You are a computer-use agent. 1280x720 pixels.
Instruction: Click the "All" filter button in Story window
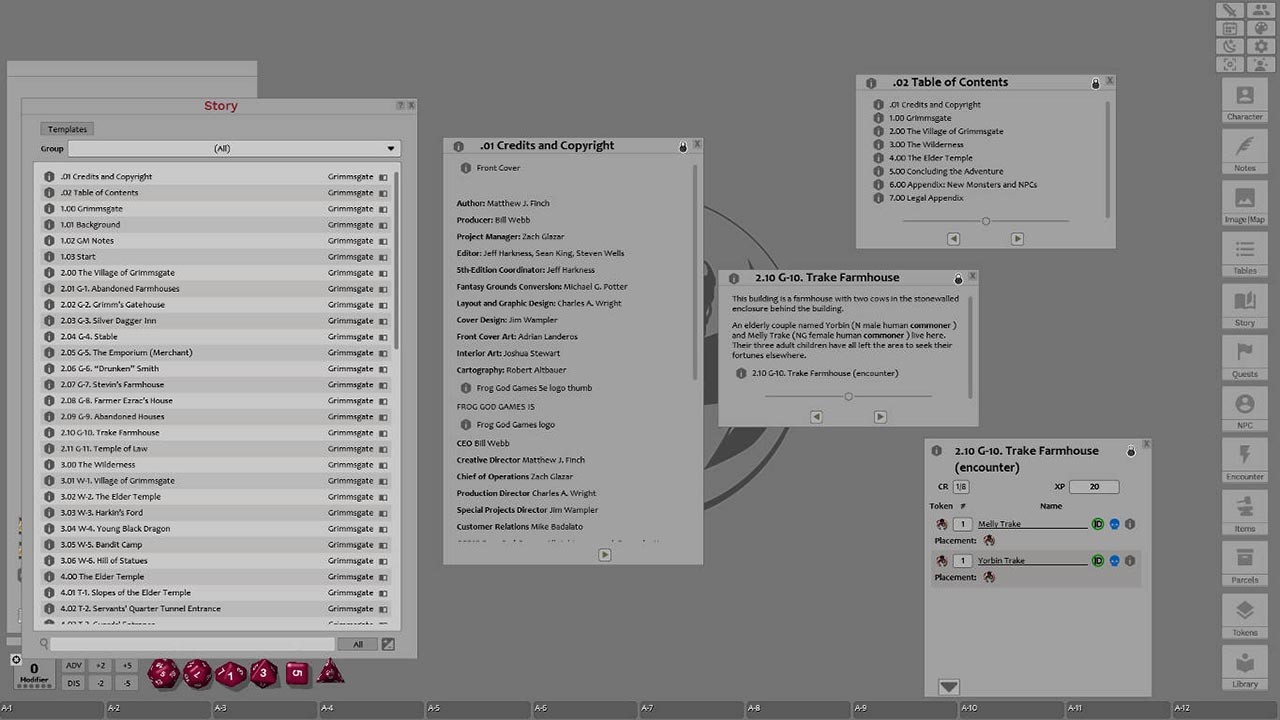point(357,644)
